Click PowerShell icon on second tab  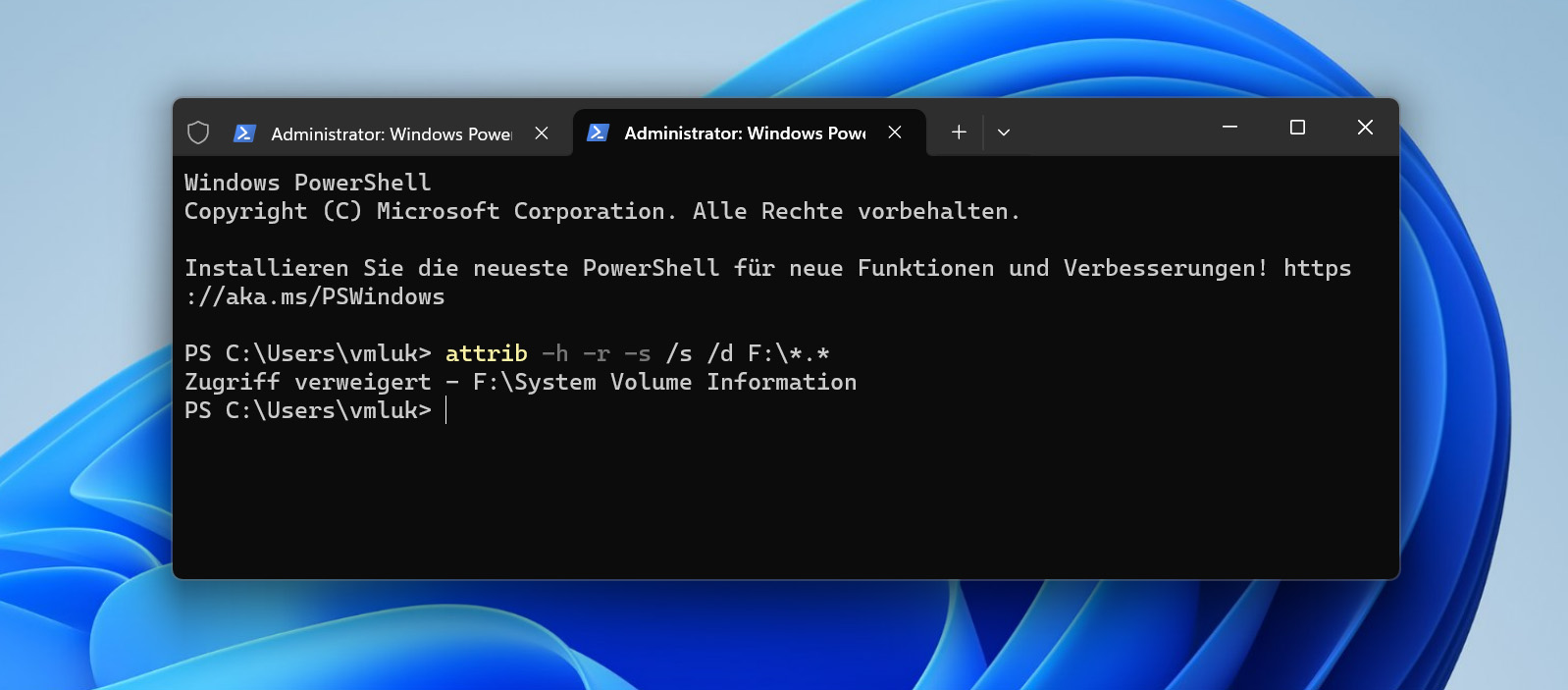(x=598, y=132)
